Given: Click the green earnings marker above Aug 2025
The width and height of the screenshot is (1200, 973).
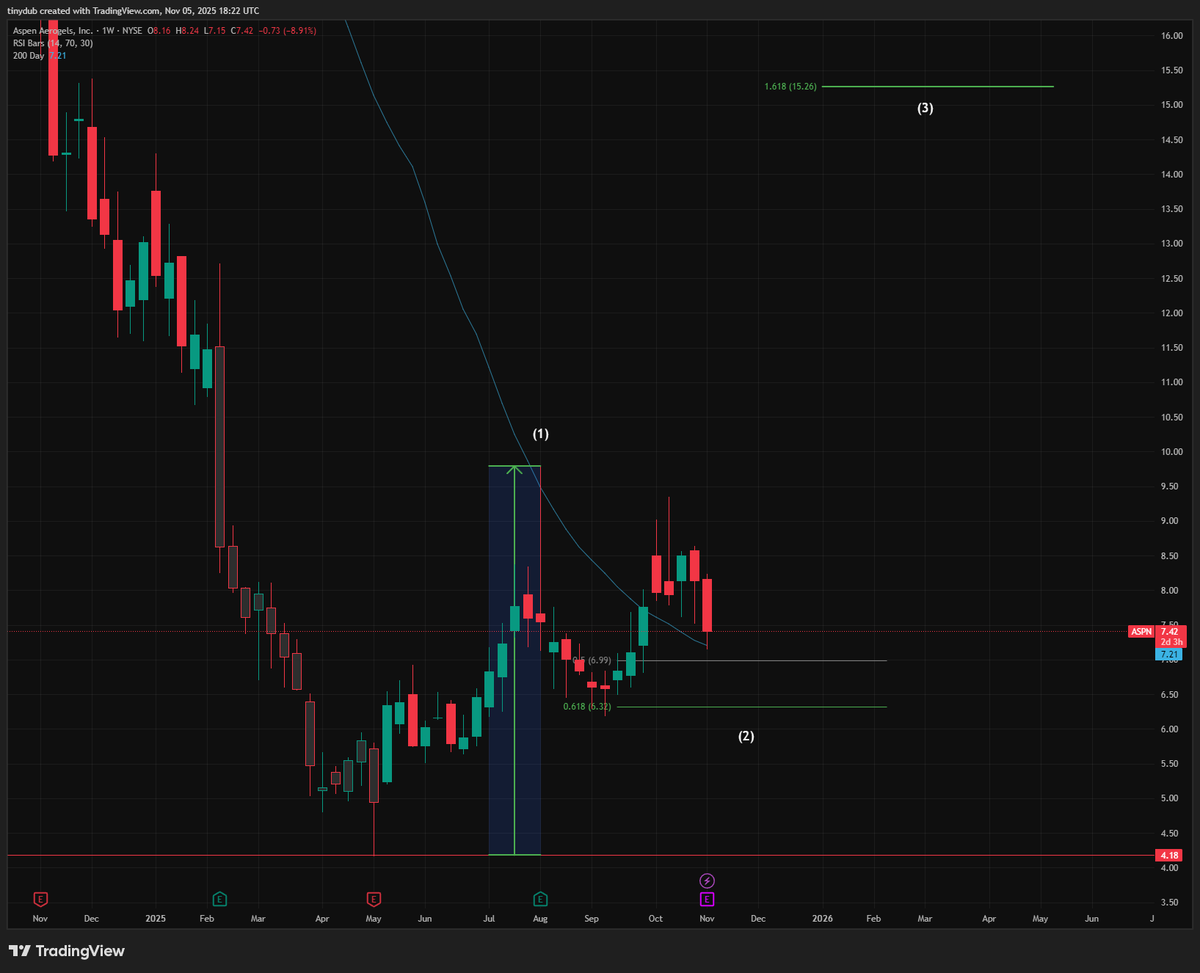Looking at the screenshot, I should 540,898.
